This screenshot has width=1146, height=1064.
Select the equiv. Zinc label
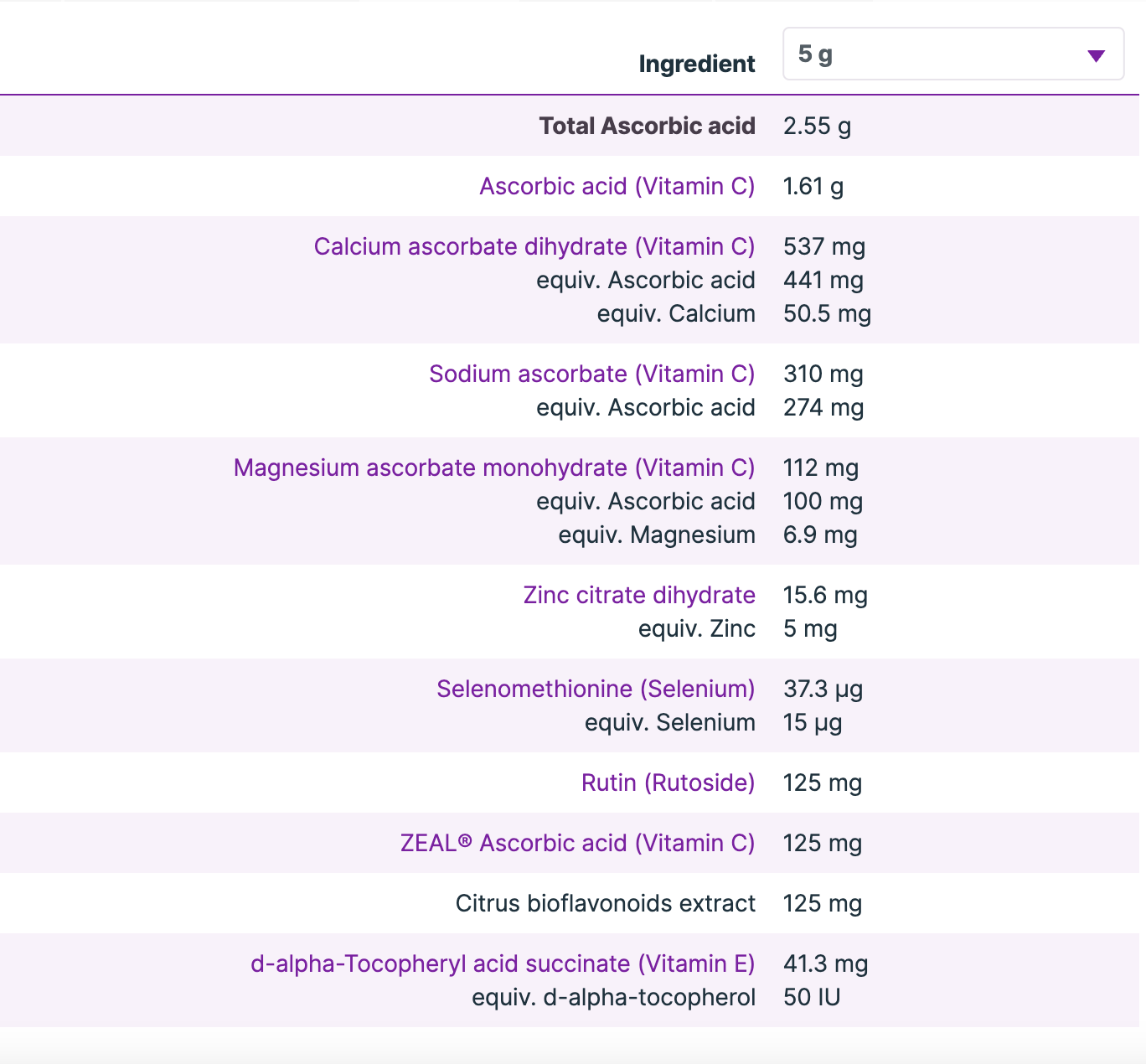click(x=697, y=628)
